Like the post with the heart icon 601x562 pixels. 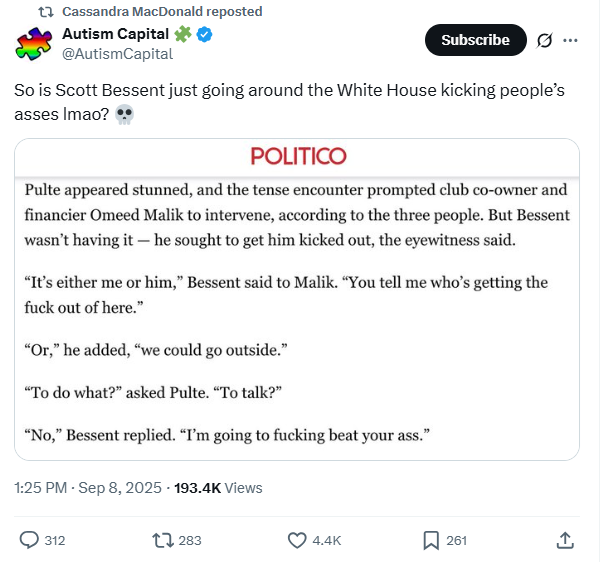[297, 540]
